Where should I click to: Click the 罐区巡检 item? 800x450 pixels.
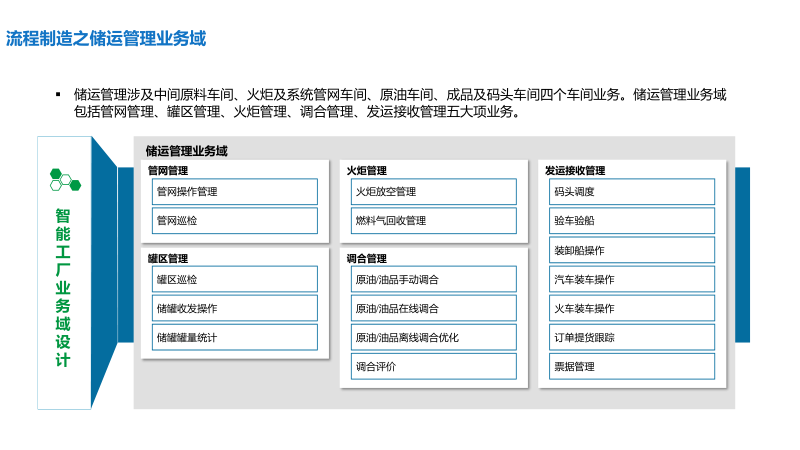click(235, 279)
